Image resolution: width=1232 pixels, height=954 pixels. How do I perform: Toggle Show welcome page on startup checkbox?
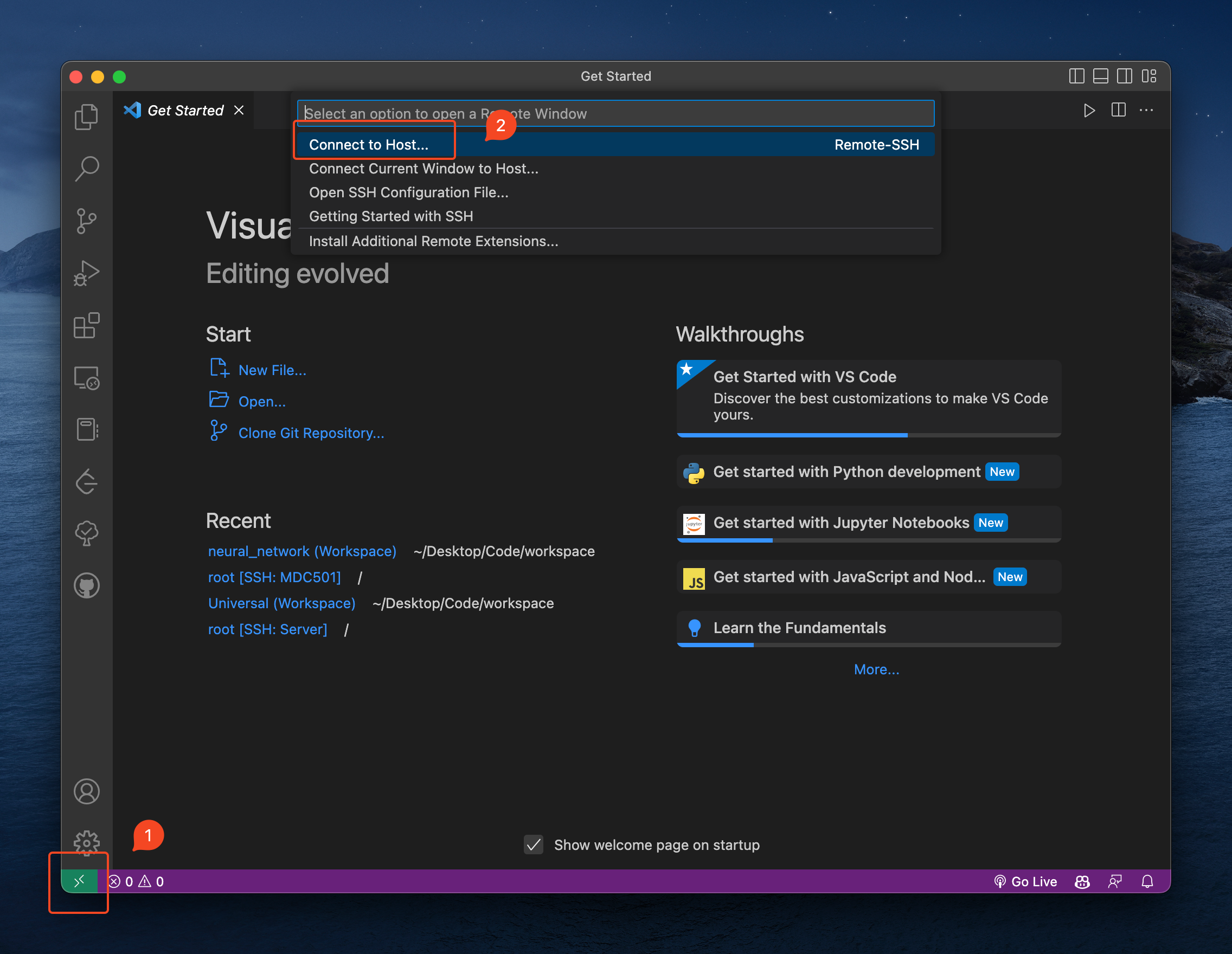(x=533, y=845)
